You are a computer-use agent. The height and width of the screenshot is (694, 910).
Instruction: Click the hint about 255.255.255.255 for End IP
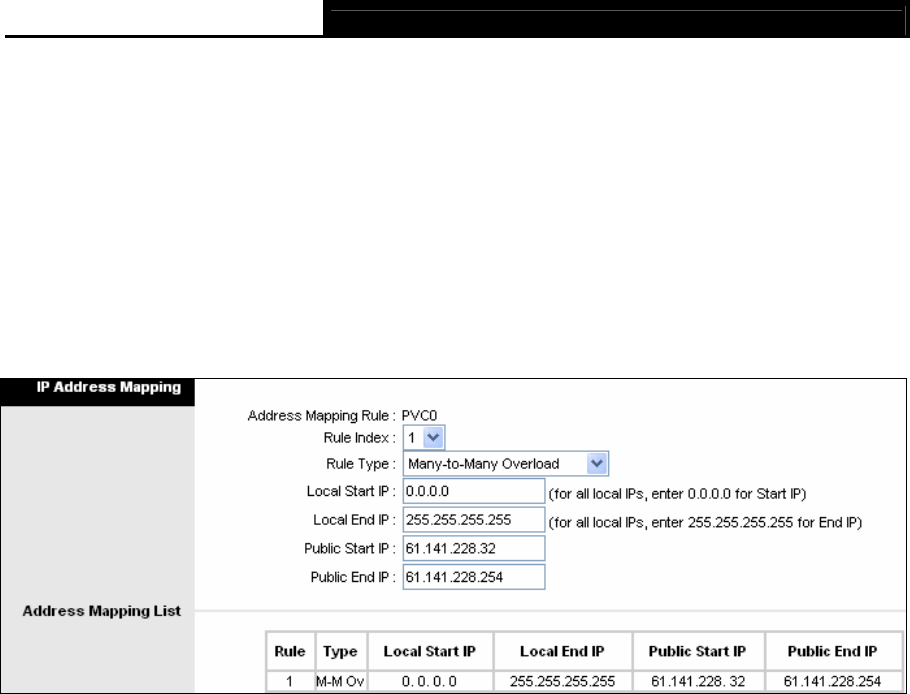pyautogui.click(x=705, y=522)
